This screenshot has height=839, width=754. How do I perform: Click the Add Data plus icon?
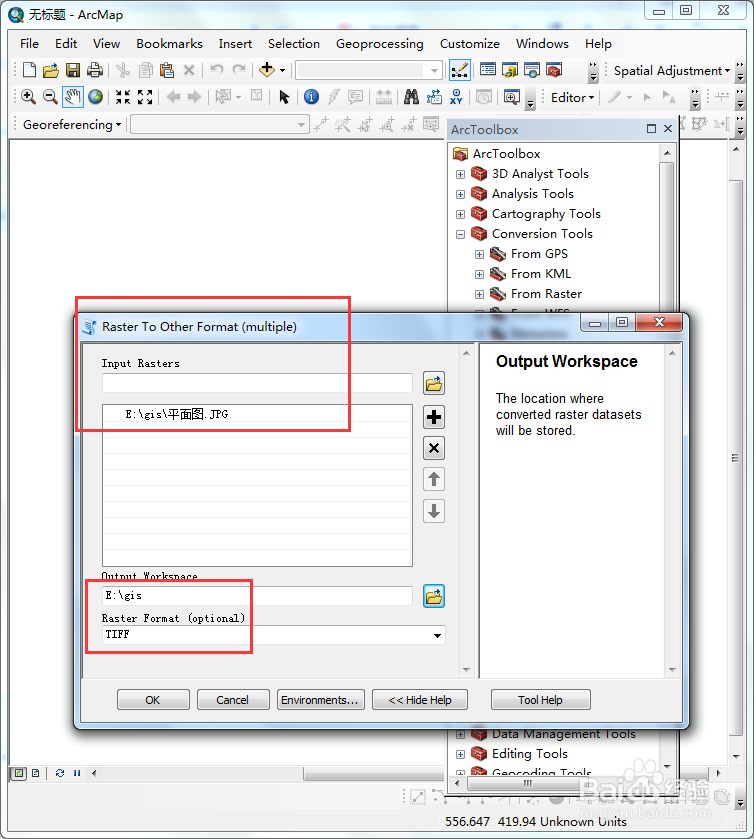(266, 70)
